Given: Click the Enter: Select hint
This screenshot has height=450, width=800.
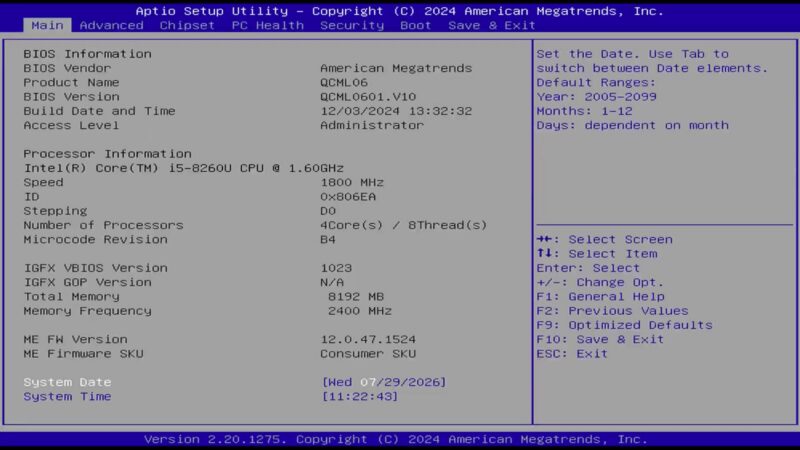Looking at the screenshot, I should coord(588,268).
